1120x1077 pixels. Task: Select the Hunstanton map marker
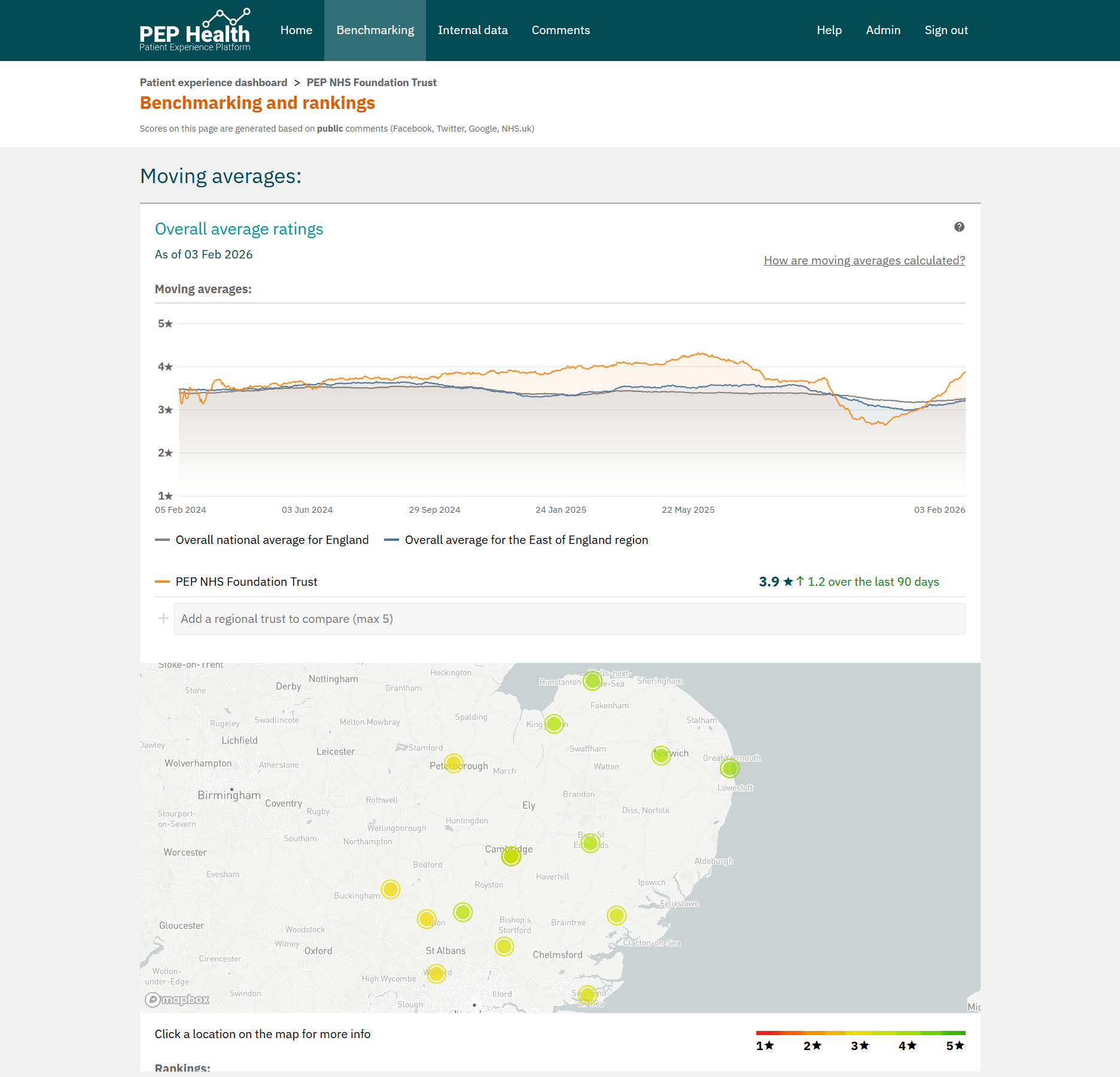point(592,680)
